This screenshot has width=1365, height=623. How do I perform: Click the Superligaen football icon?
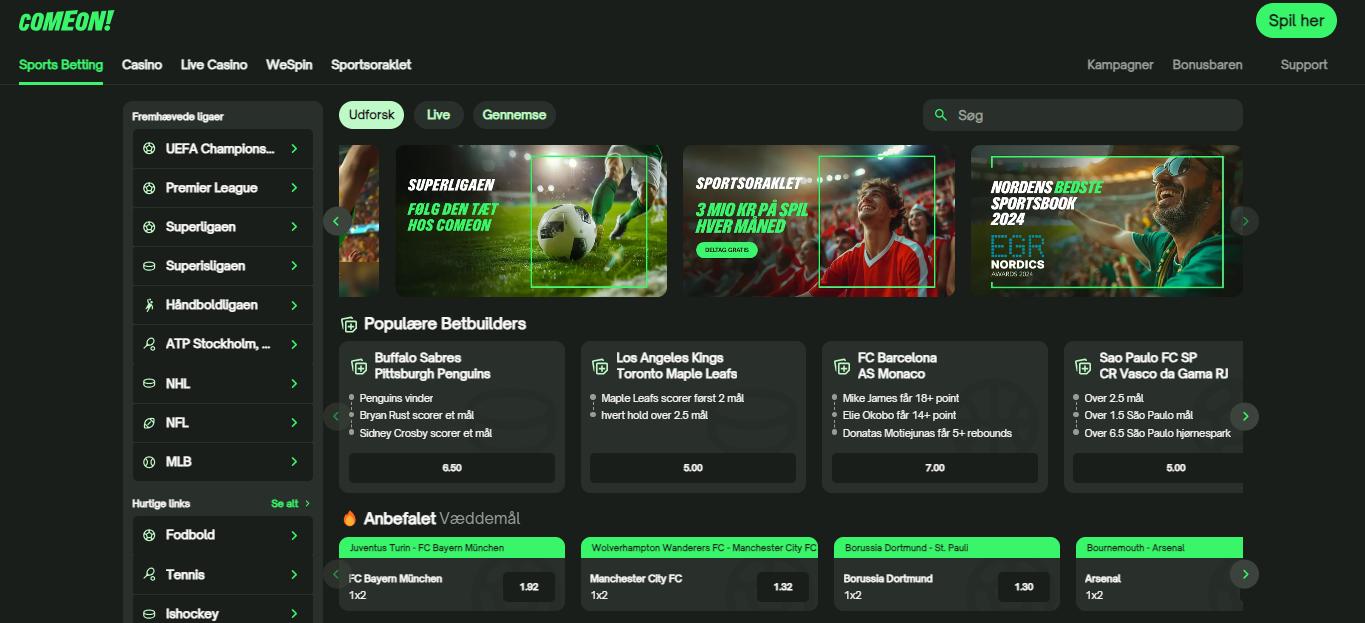point(149,227)
